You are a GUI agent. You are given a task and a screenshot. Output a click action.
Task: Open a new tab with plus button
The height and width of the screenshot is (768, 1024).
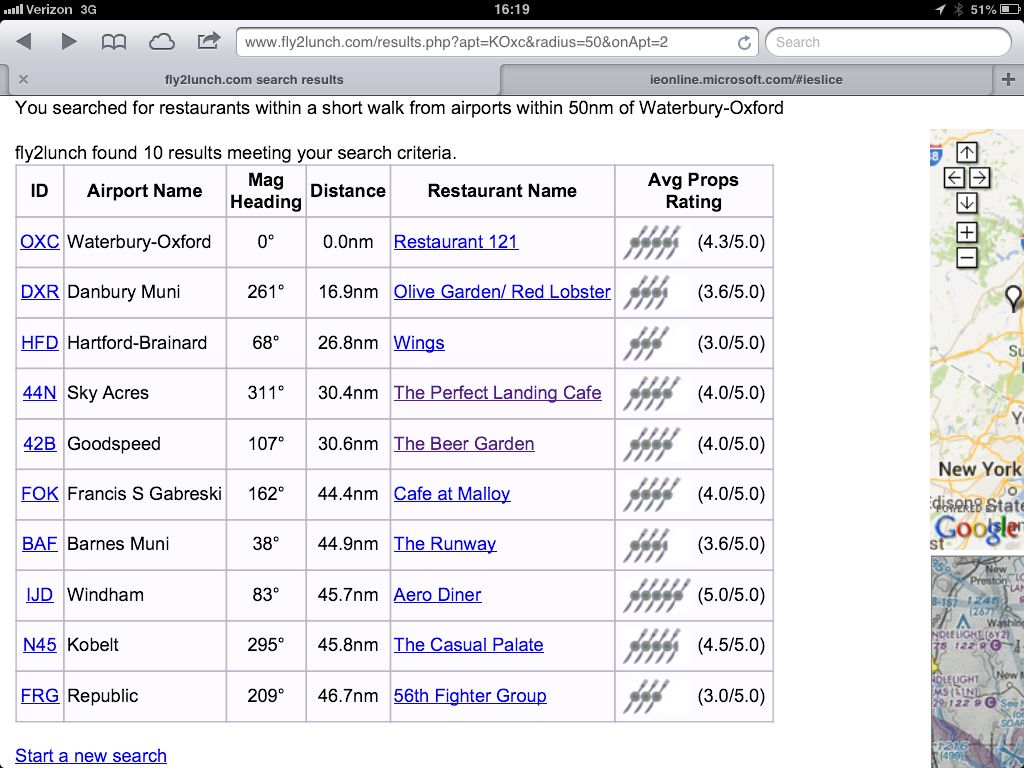tap(1008, 80)
